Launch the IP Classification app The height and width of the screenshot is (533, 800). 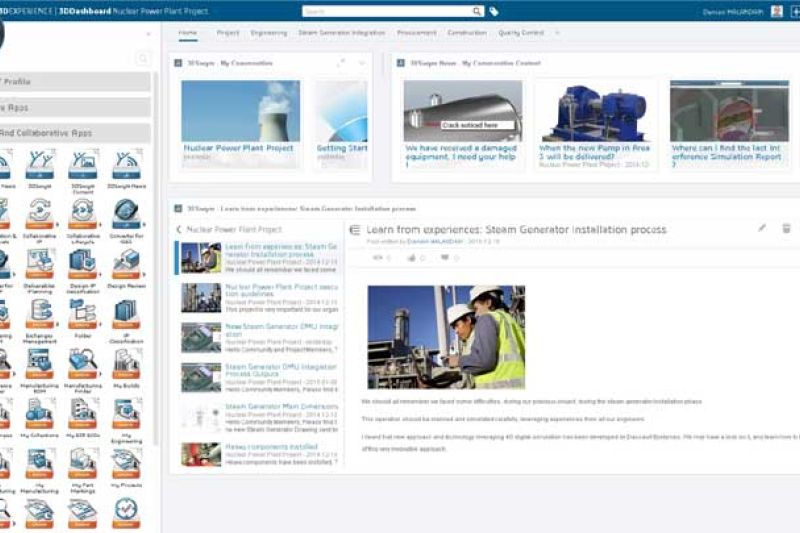[x=126, y=314]
